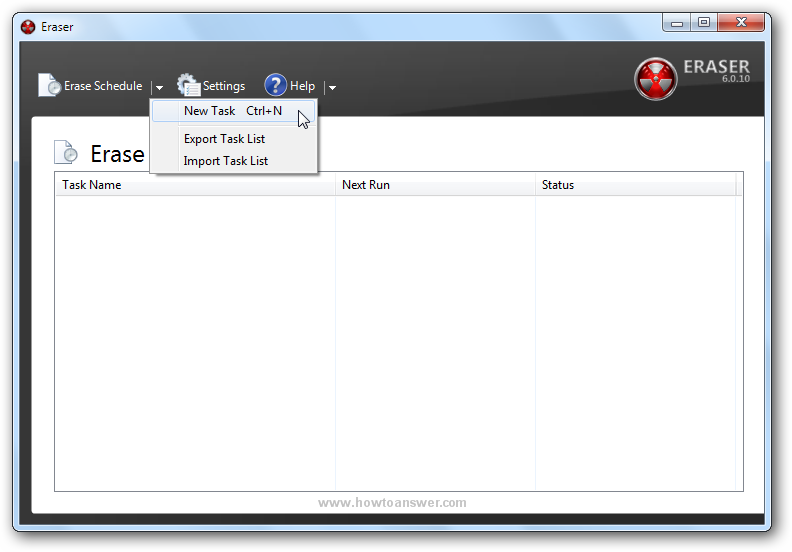Sort by Task Name column header
The height and width of the screenshot is (552, 792).
[195, 185]
